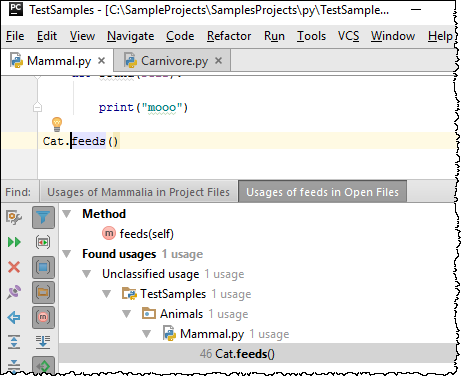This screenshot has width=461, height=379.
Task: Toggle group by usage type button
Action: (x=43, y=242)
